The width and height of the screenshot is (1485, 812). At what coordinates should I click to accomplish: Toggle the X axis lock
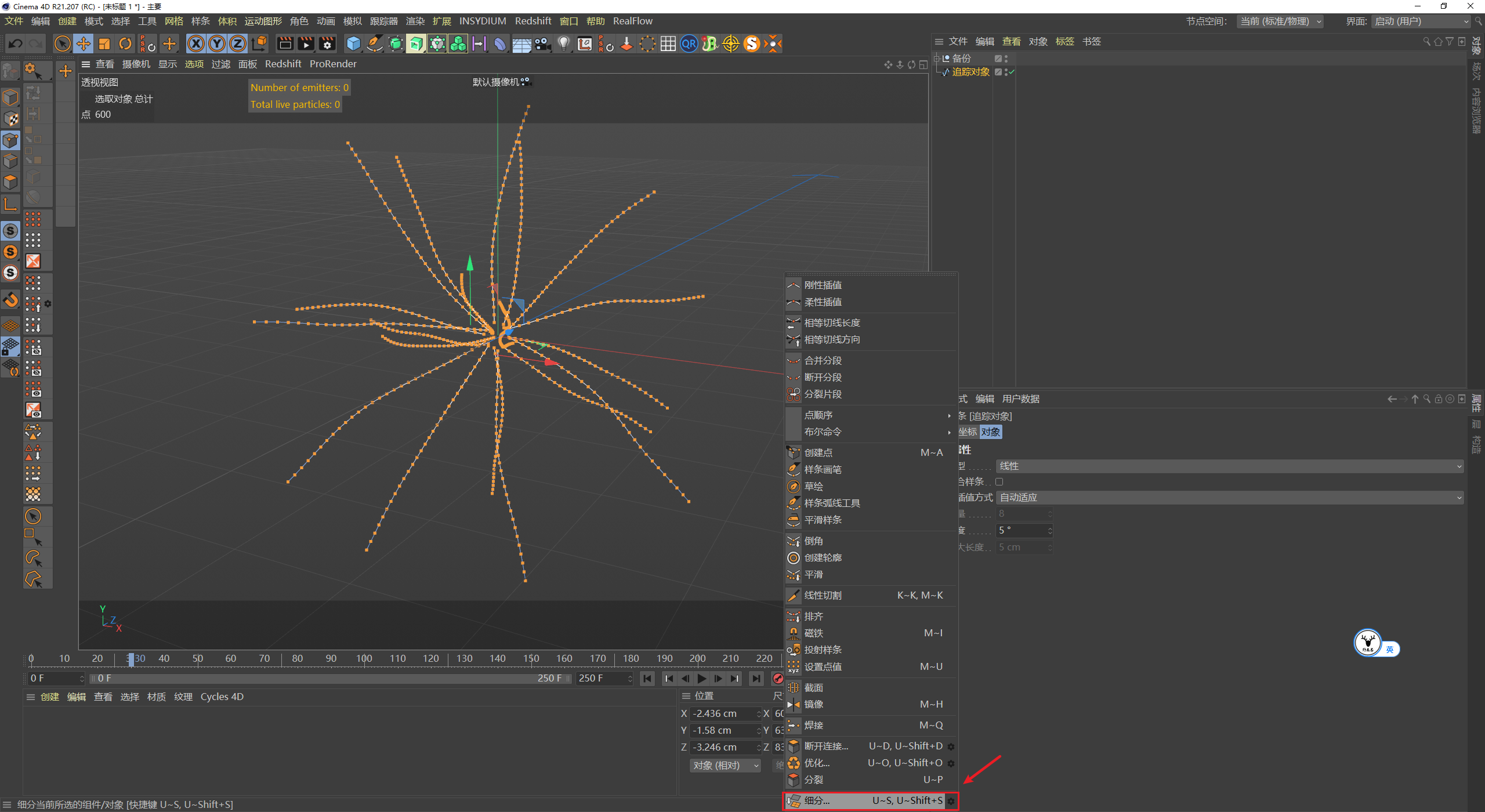click(196, 43)
